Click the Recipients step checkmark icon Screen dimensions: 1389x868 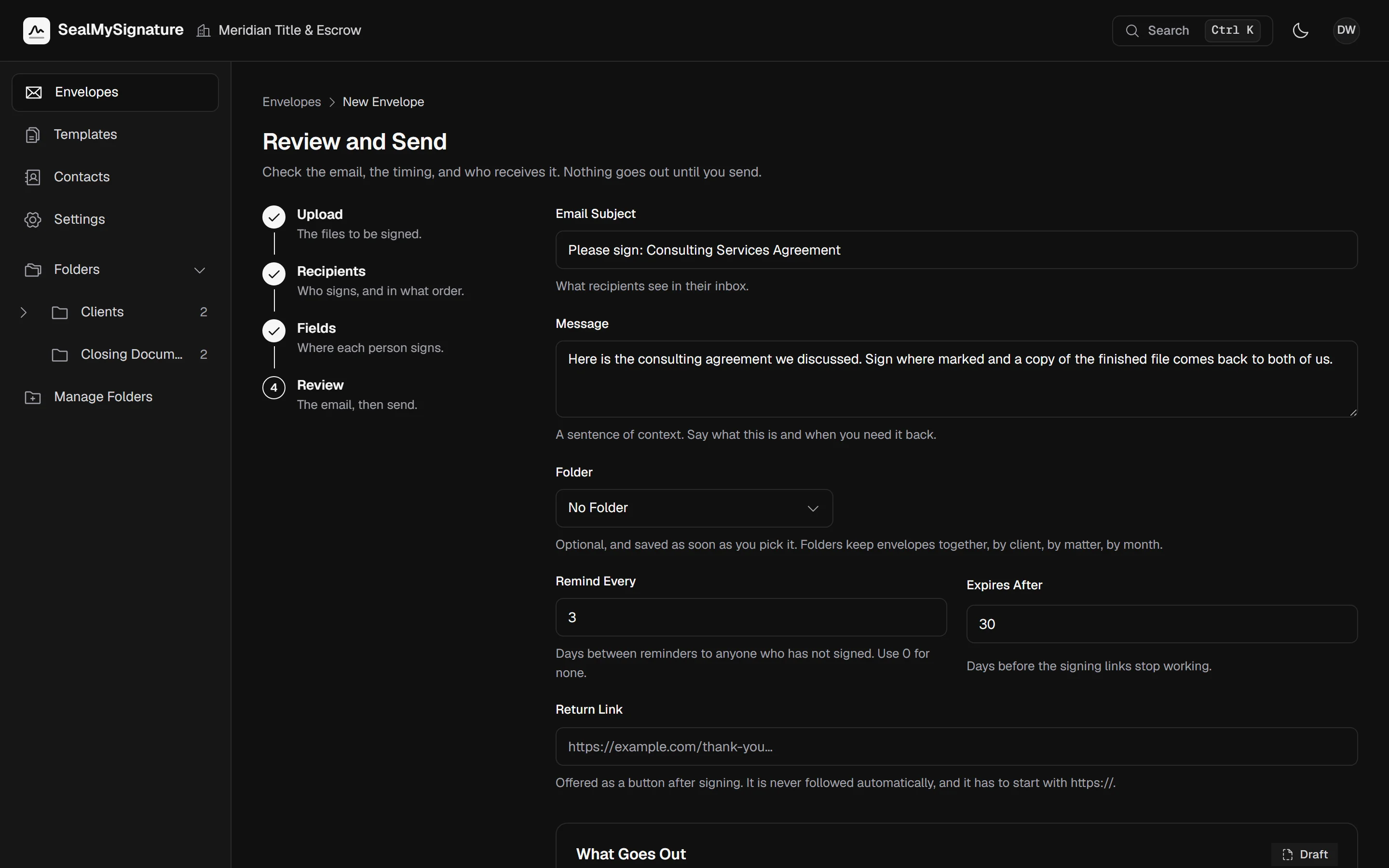(x=274, y=274)
